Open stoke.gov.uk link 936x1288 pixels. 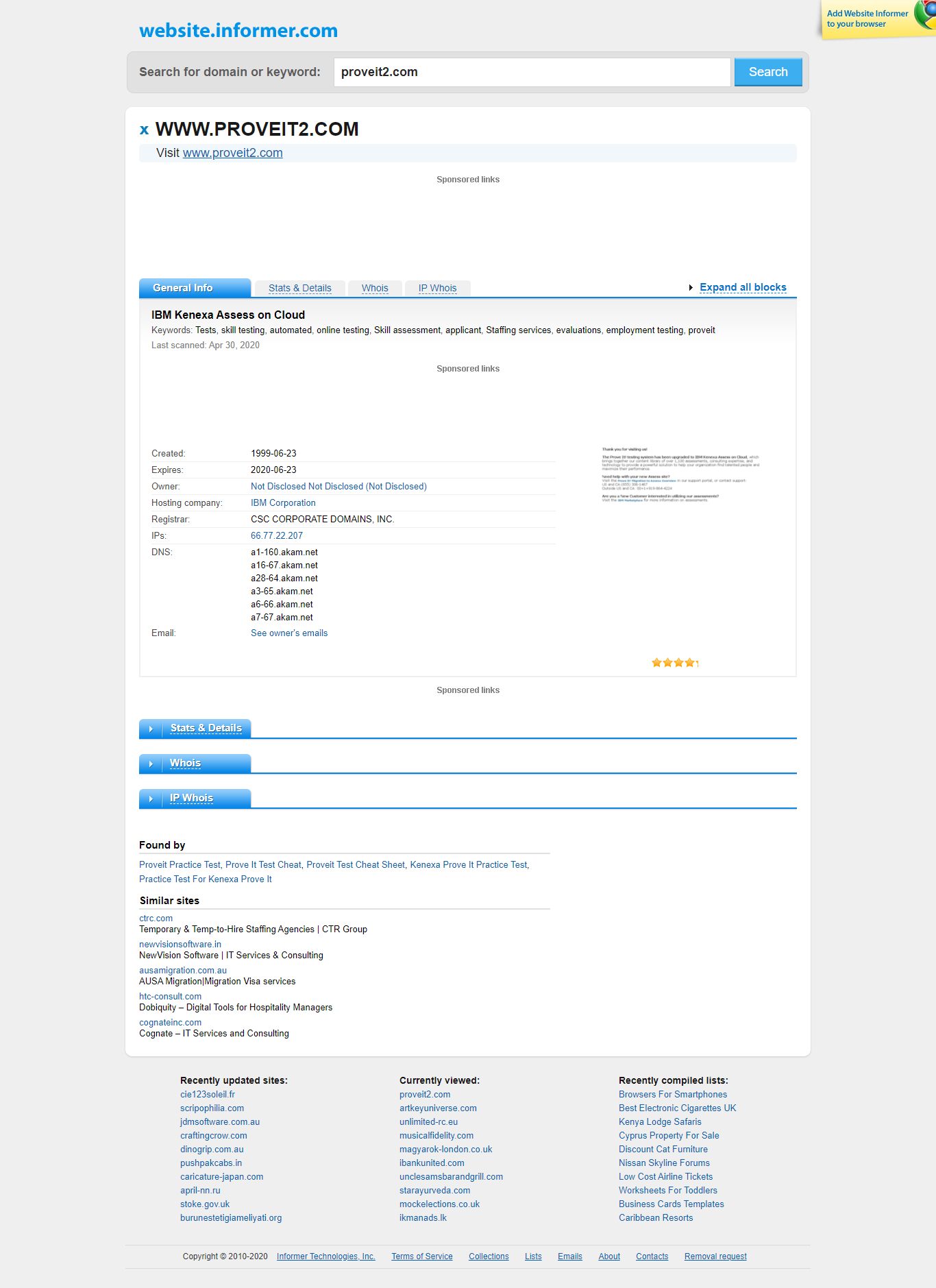(205, 1204)
